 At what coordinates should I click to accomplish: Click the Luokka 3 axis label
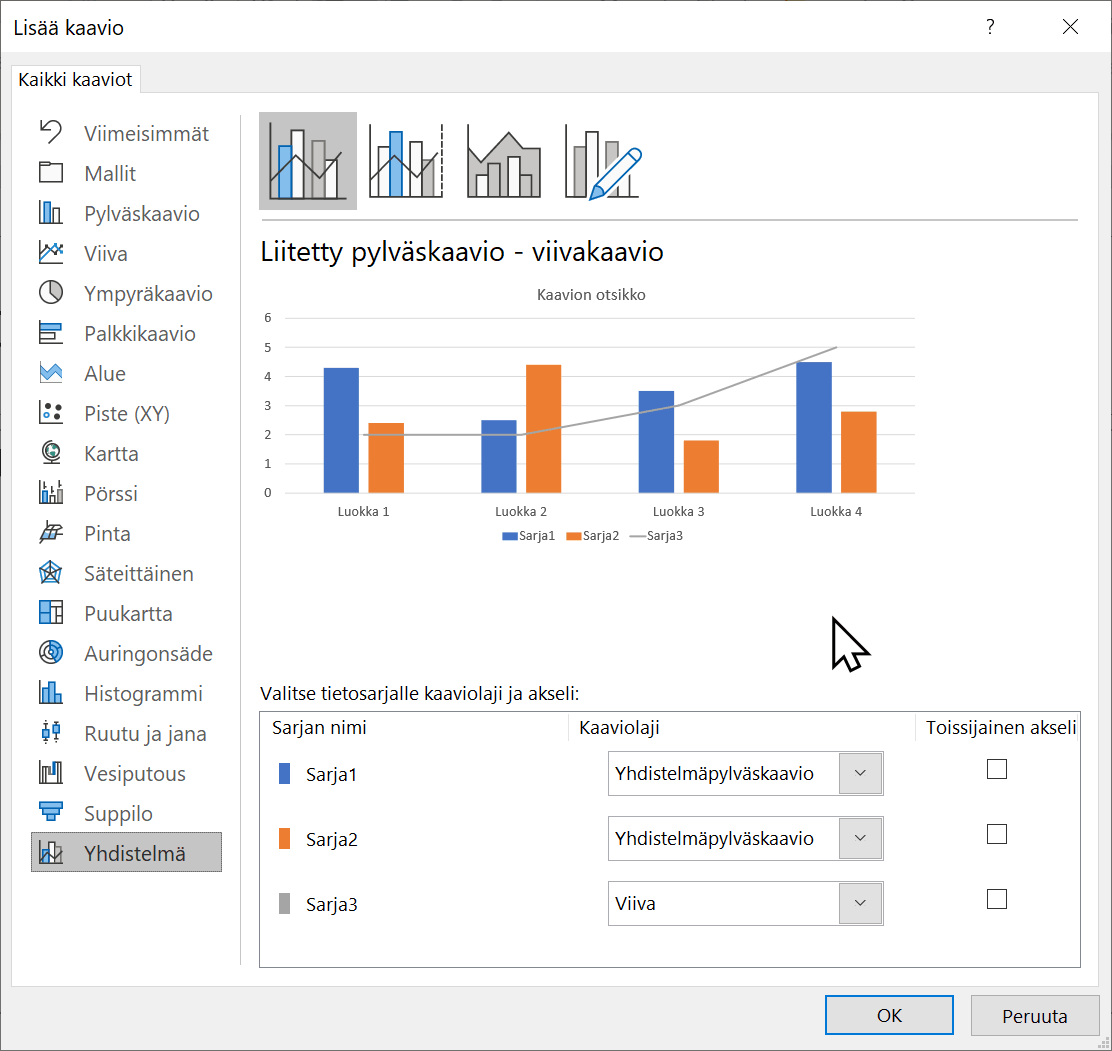(x=679, y=511)
